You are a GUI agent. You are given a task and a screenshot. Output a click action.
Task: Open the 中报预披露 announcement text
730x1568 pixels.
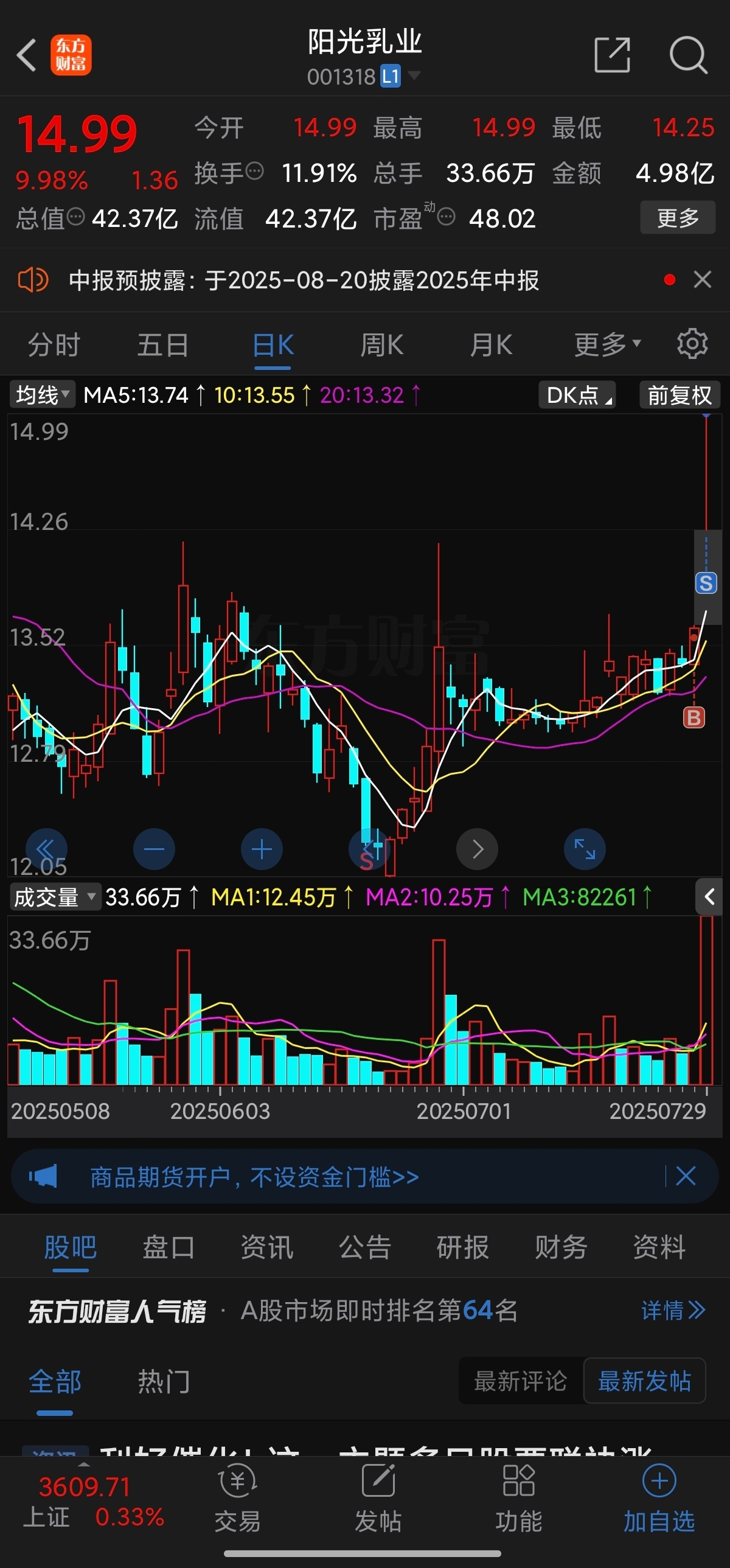(x=304, y=280)
